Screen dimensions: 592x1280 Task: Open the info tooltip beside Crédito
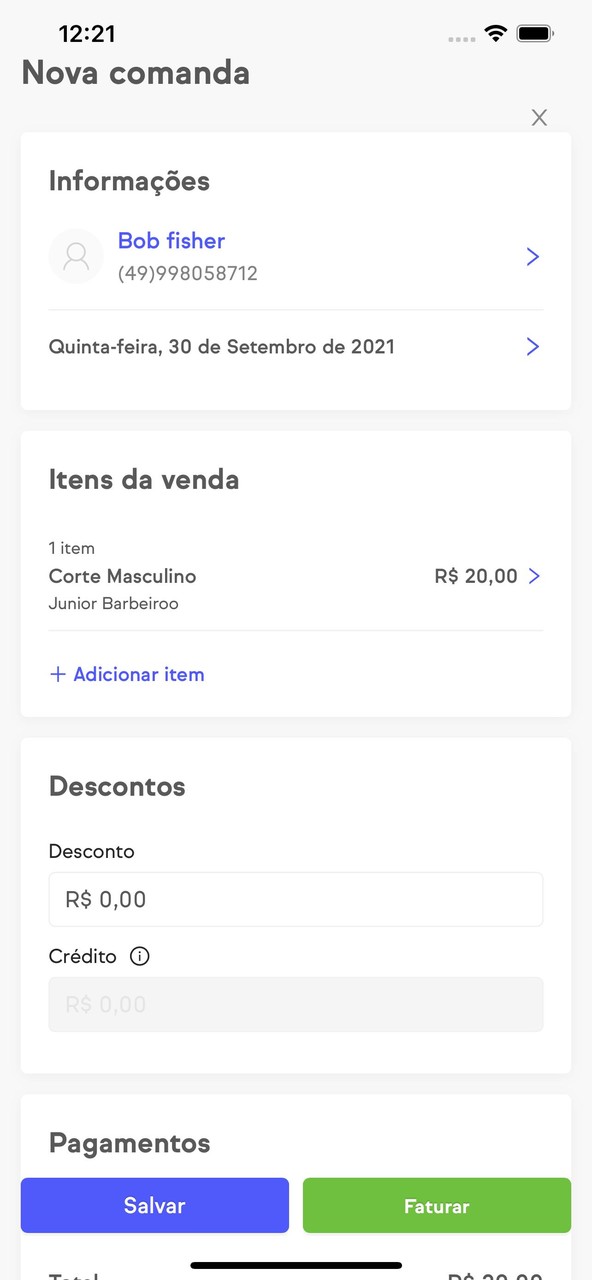[139, 956]
